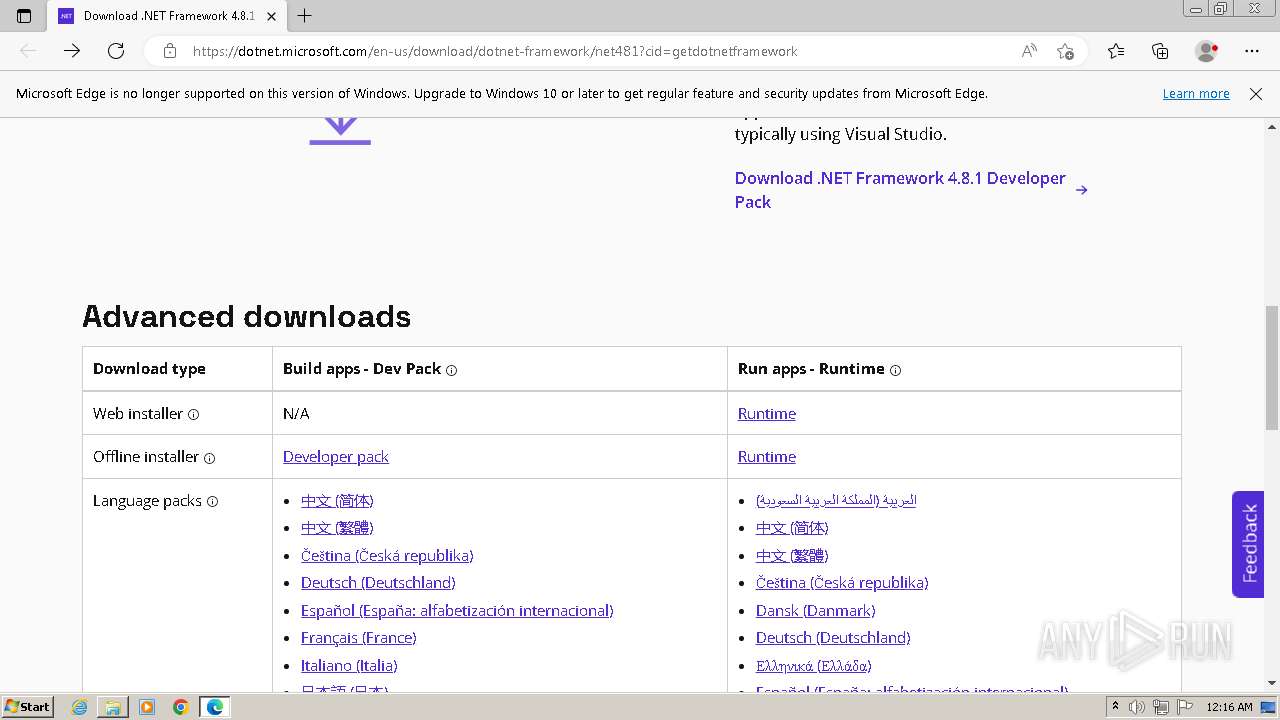Image resolution: width=1280 pixels, height=720 pixels.
Task: Add this page to favorites
Action: 1065,51
